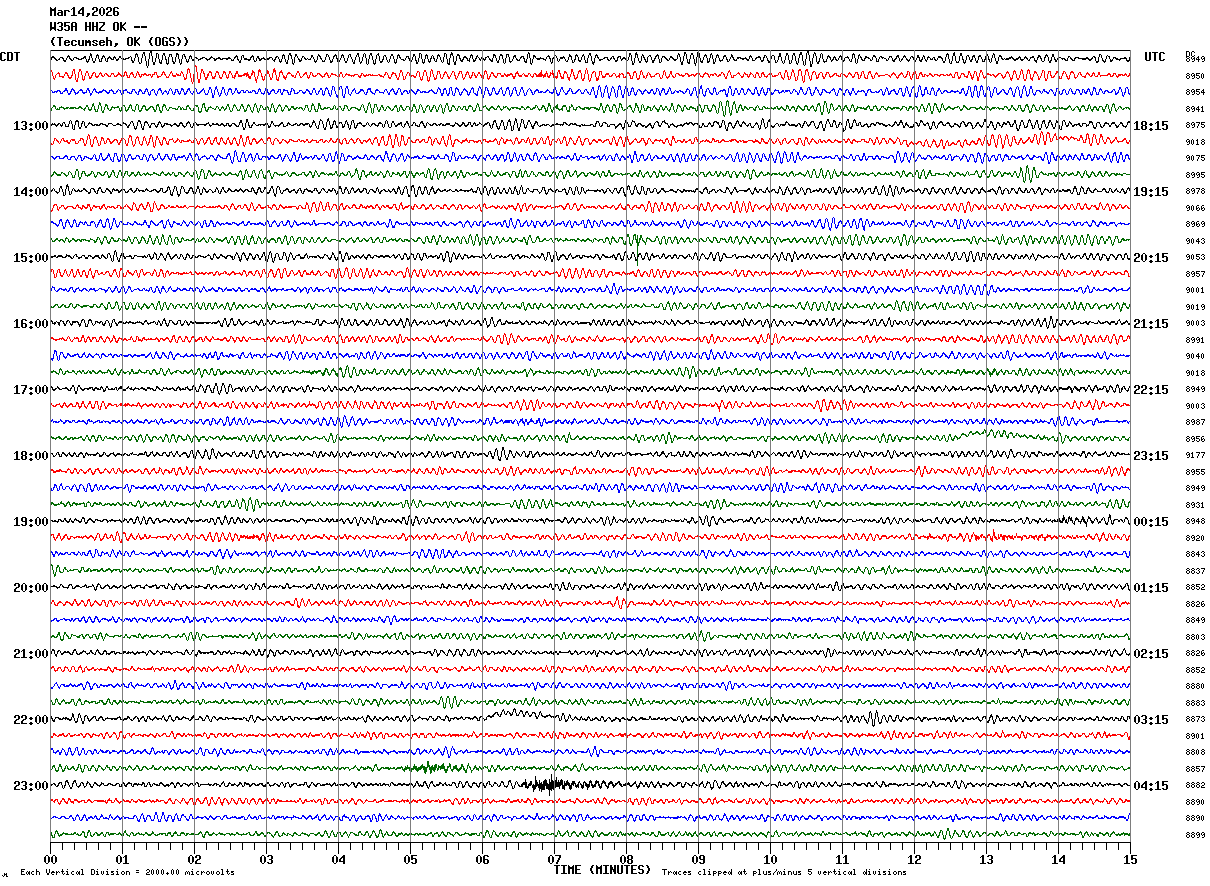The width and height of the screenshot is (1210, 886).
Task: Click the DC offset value '8991'
Action: pos(1195,340)
